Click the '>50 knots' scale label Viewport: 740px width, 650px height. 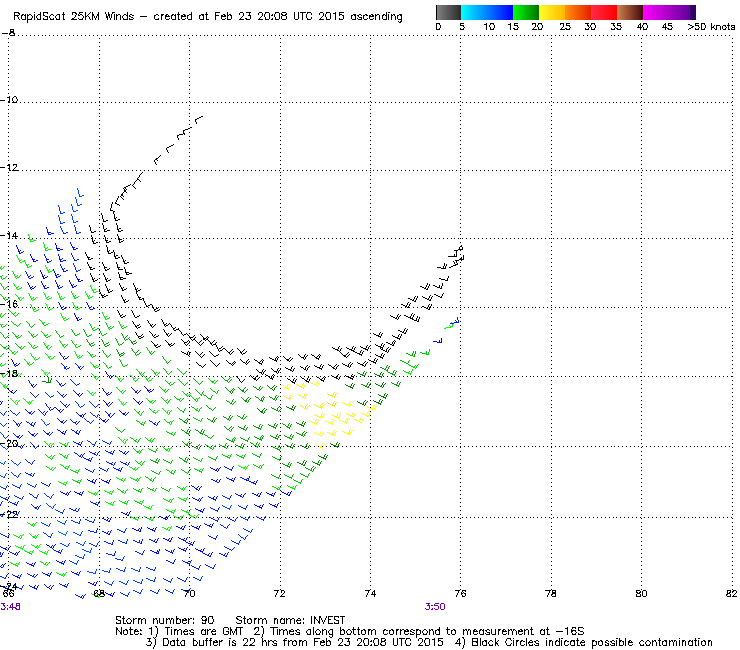pyautogui.click(x=711, y=27)
